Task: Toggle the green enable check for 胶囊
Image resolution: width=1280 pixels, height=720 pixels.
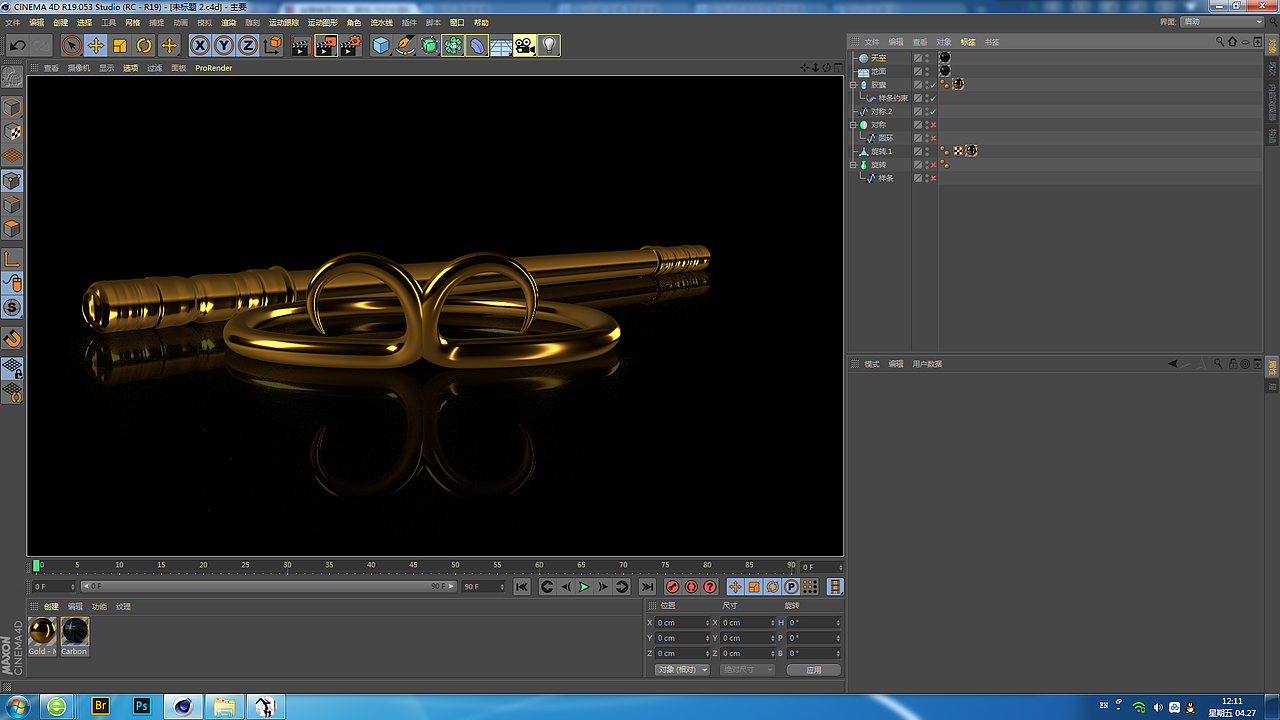Action: click(x=933, y=85)
